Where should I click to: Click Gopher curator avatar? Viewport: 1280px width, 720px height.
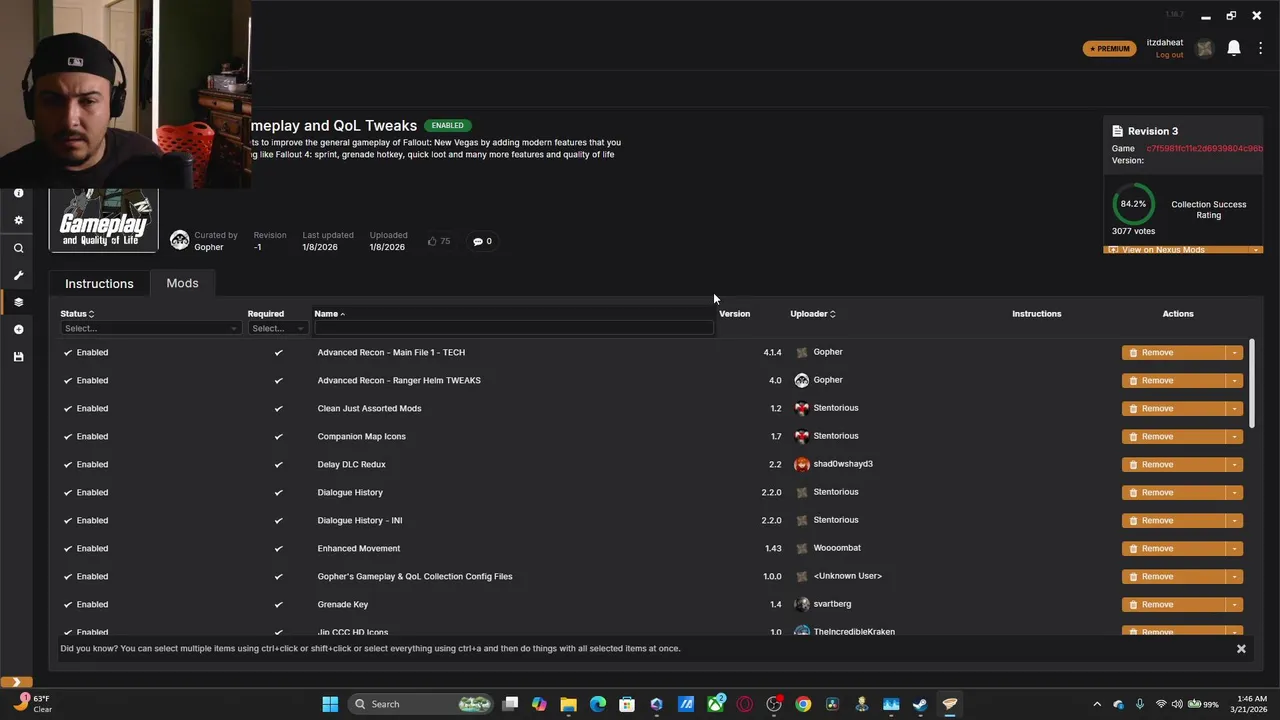point(180,240)
